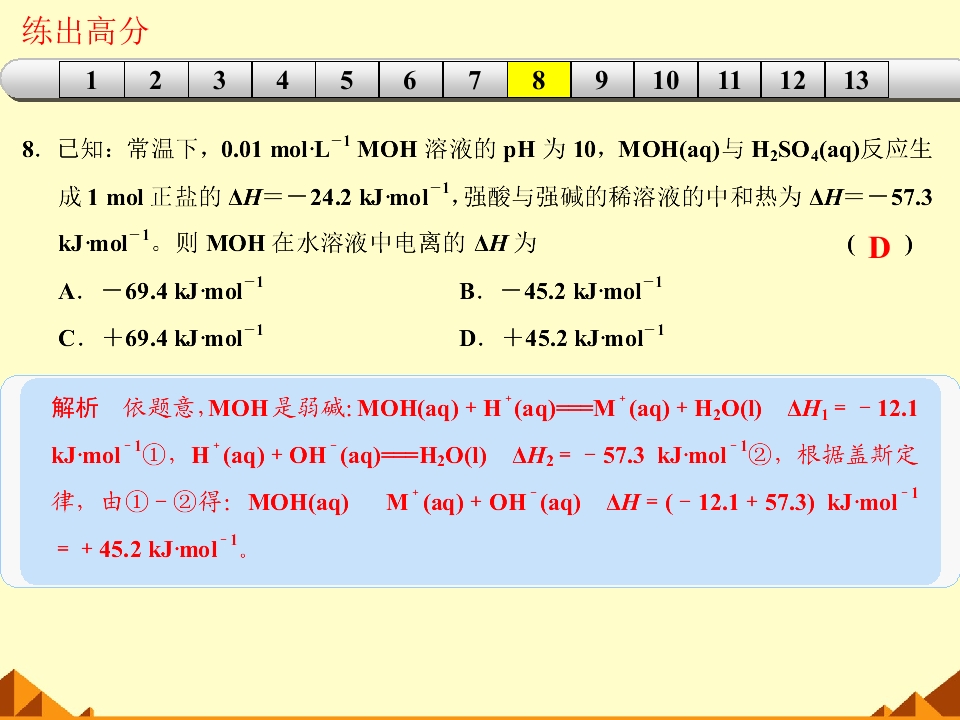
Task: Click the 解析 explanation box
Action: (480, 481)
